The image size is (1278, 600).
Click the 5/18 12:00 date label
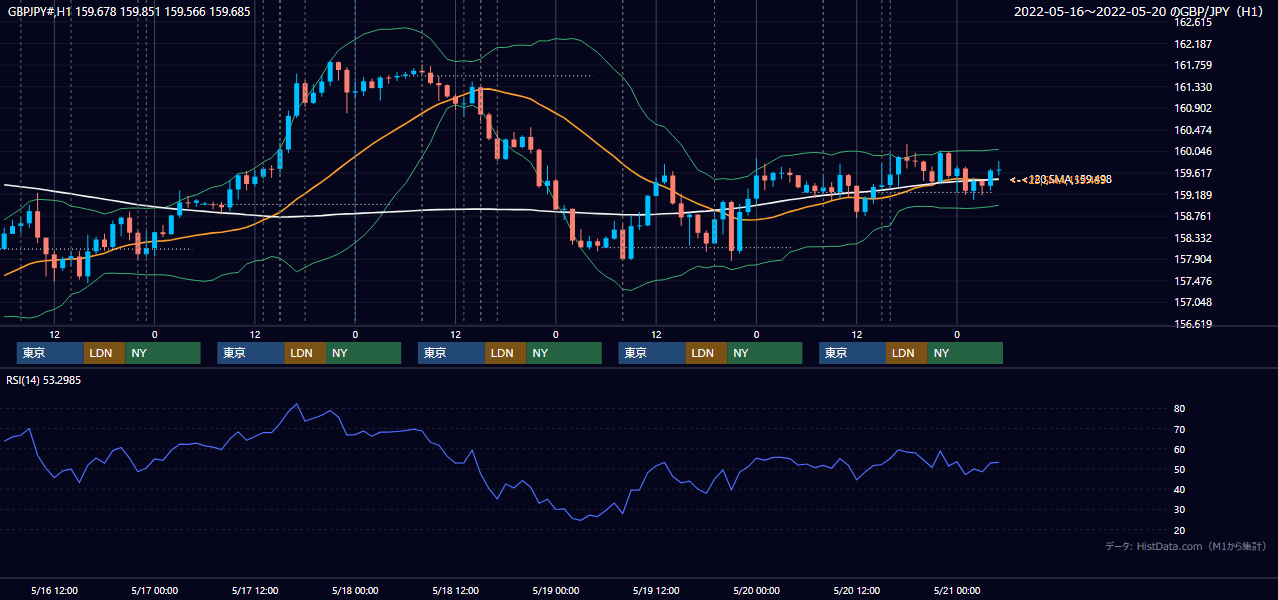456,591
